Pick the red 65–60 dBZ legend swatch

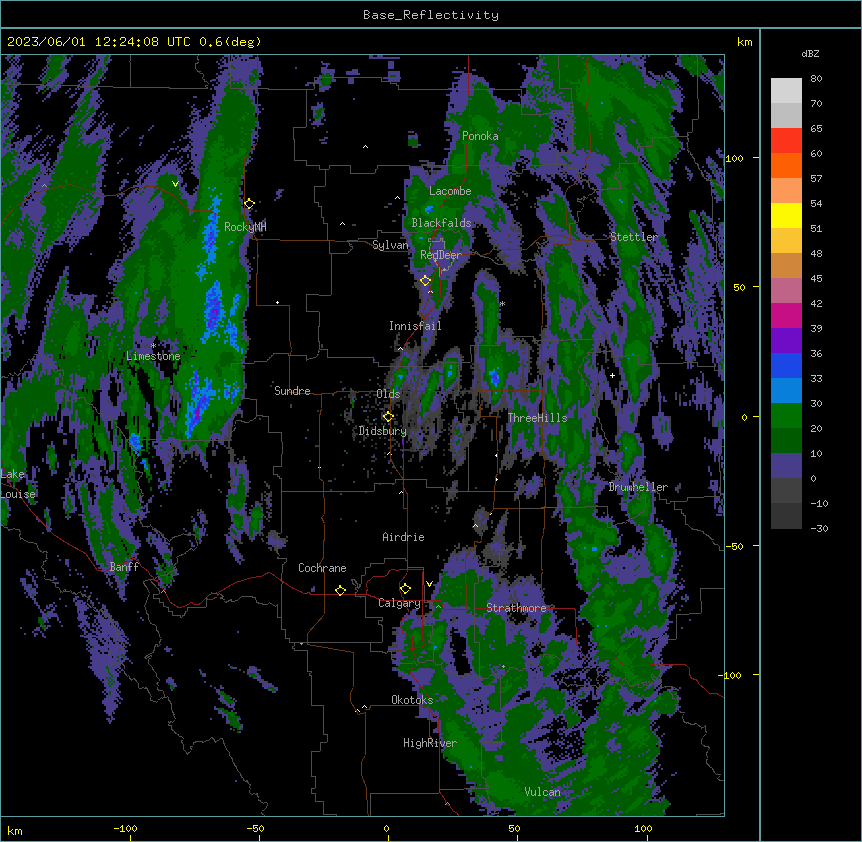(x=786, y=141)
